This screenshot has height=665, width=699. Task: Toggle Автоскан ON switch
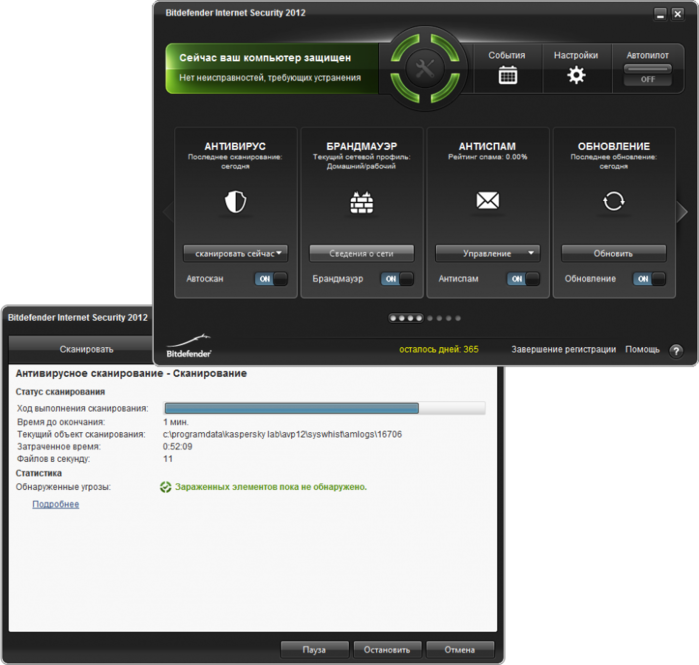click(x=271, y=279)
